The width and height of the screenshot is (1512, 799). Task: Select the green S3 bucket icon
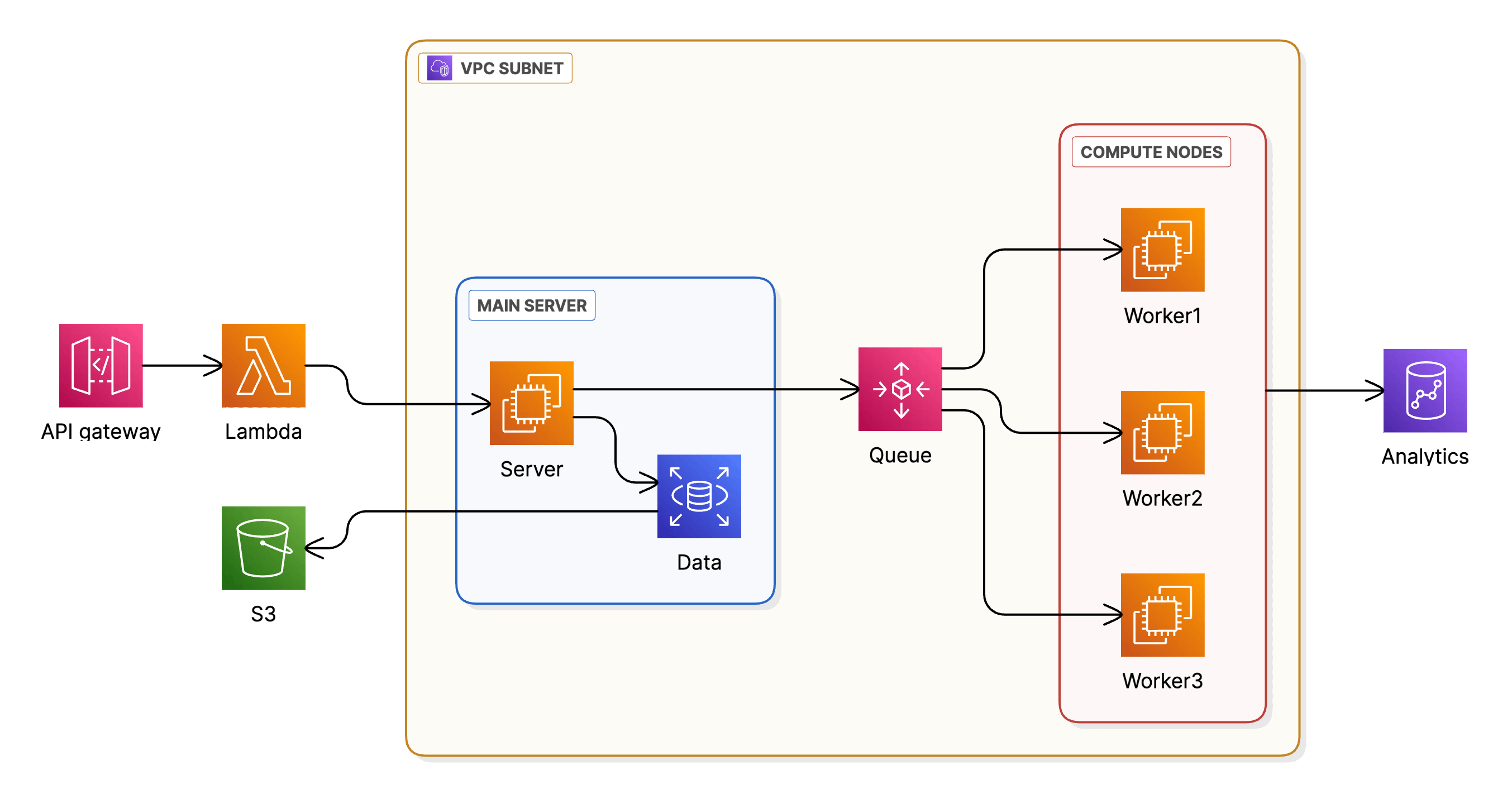(264, 548)
